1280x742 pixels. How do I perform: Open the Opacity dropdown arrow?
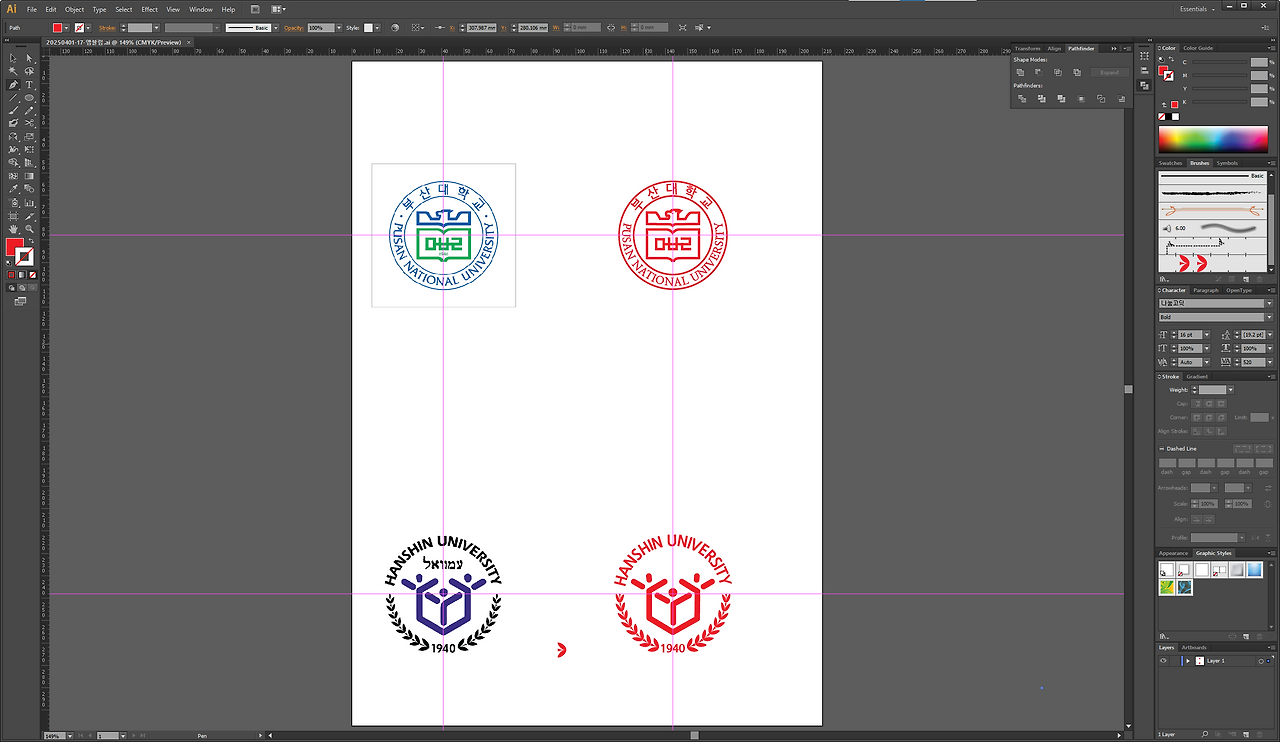click(x=339, y=28)
